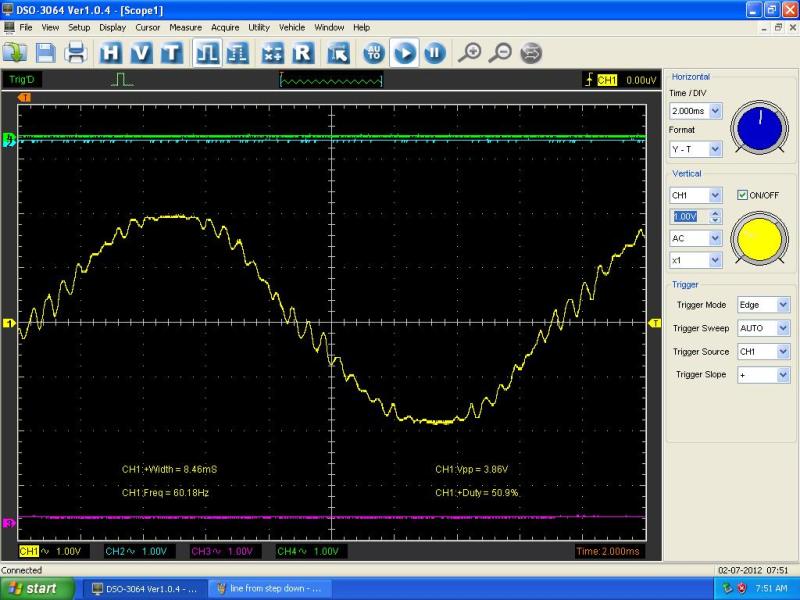800x600 pixels.
Task: Open the View menu
Action: 50,27
